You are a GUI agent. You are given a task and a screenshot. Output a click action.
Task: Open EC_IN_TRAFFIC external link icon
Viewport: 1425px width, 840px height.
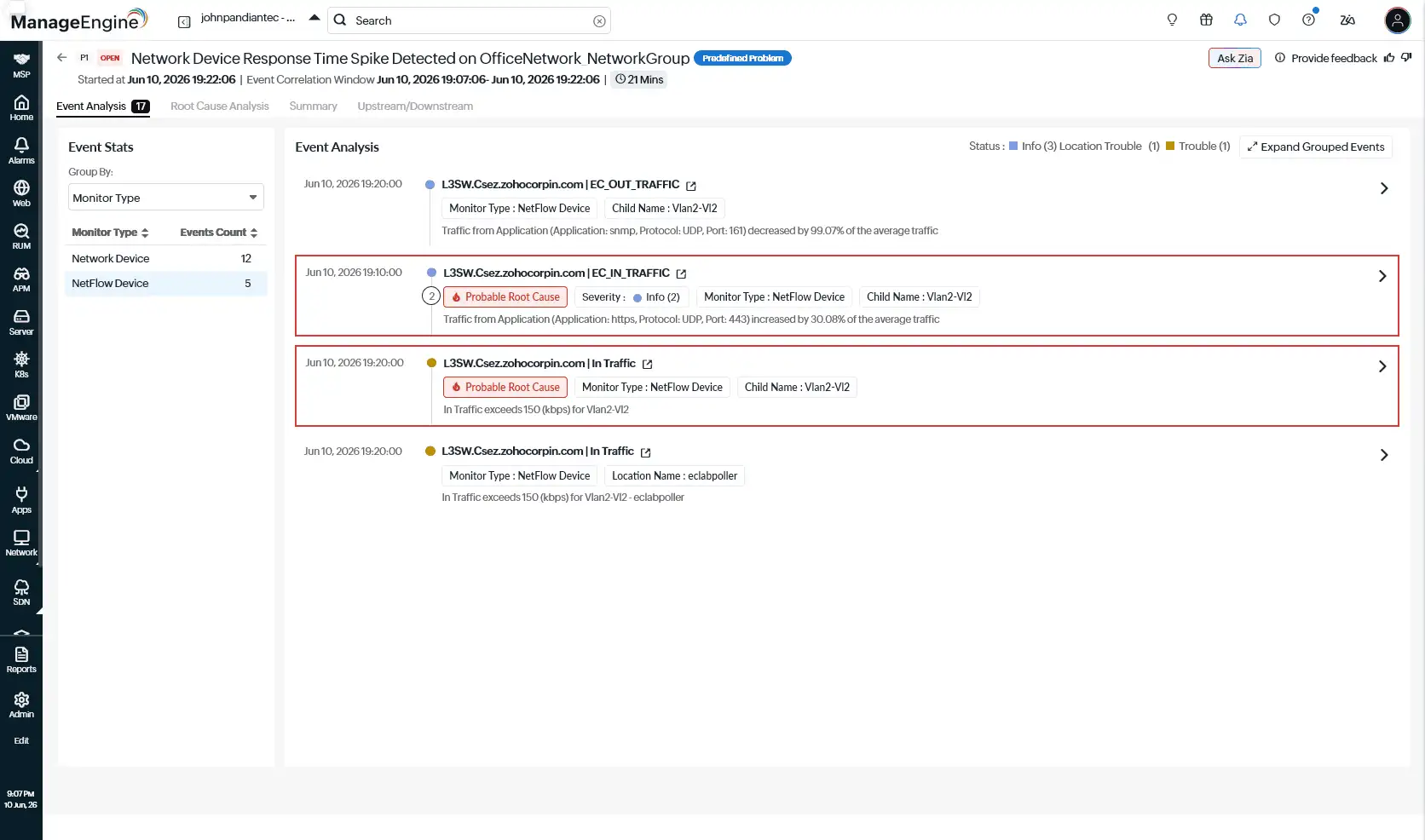click(681, 274)
